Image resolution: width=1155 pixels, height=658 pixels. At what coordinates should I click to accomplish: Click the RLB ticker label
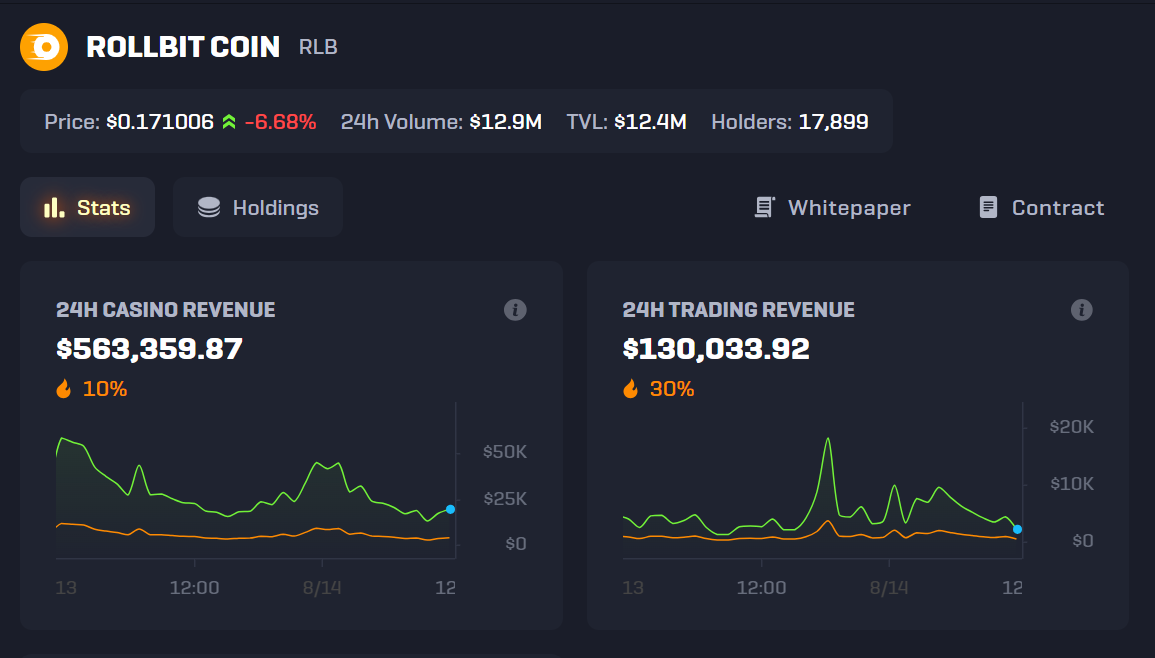318,47
